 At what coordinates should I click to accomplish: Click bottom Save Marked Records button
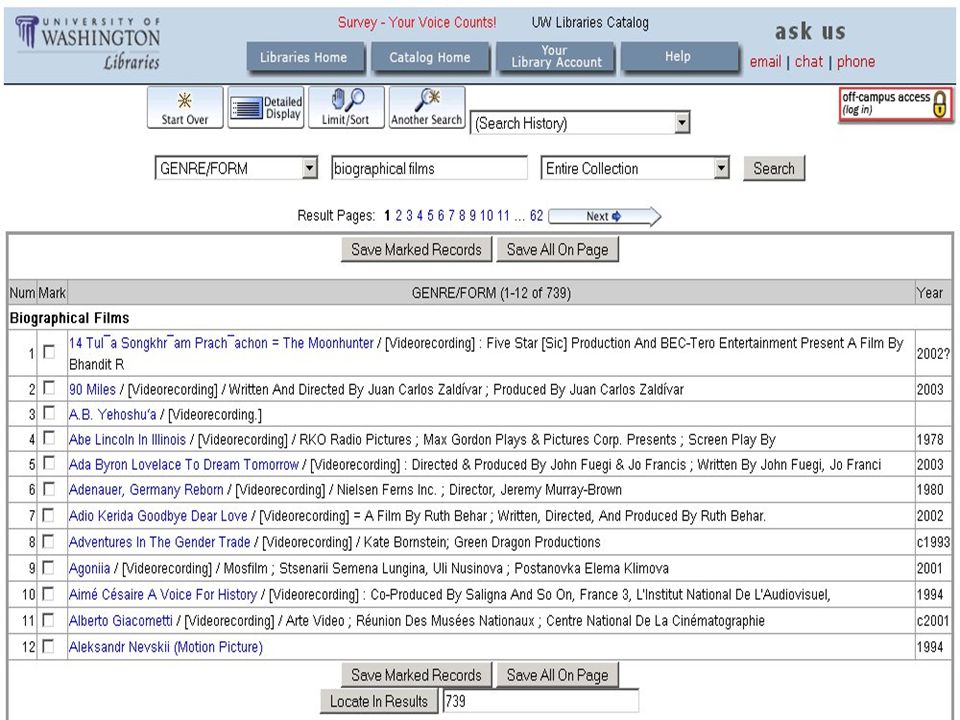click(x=416, y=675)
